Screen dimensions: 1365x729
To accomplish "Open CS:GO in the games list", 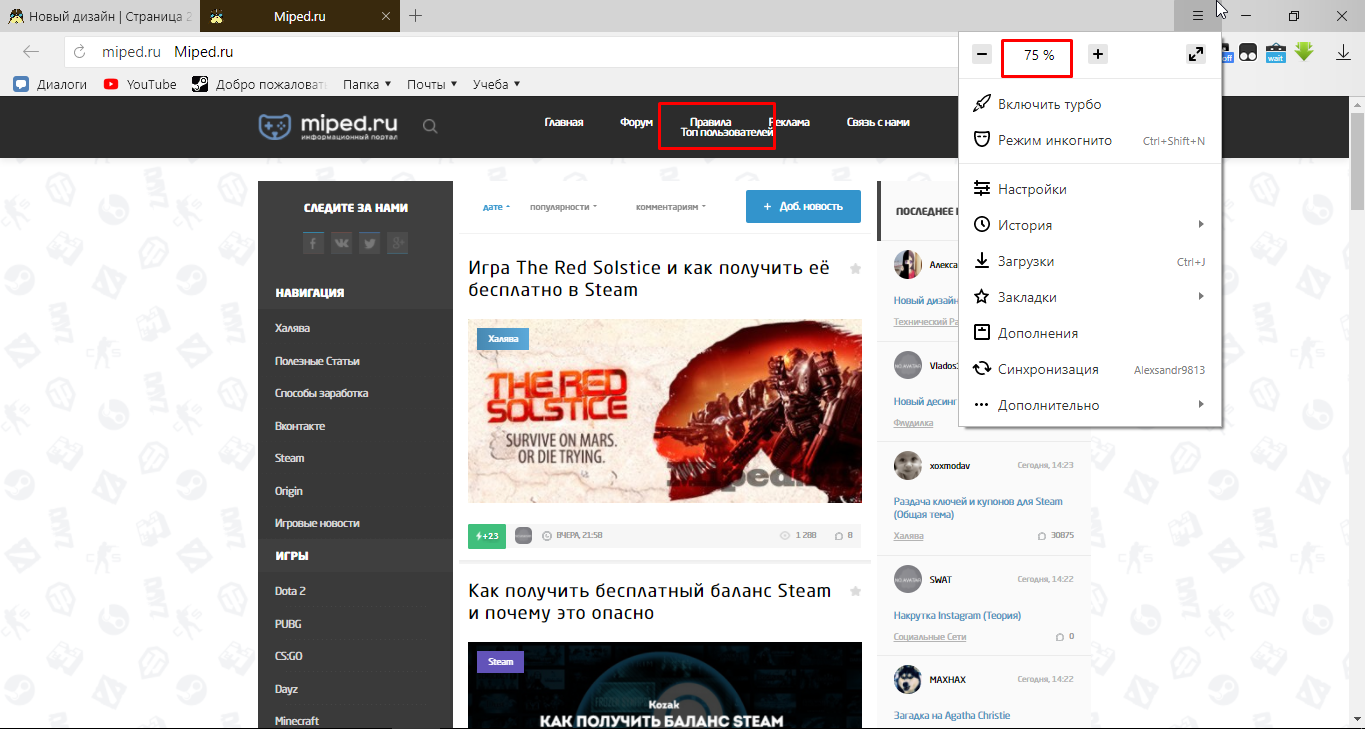I will point(288,656).
